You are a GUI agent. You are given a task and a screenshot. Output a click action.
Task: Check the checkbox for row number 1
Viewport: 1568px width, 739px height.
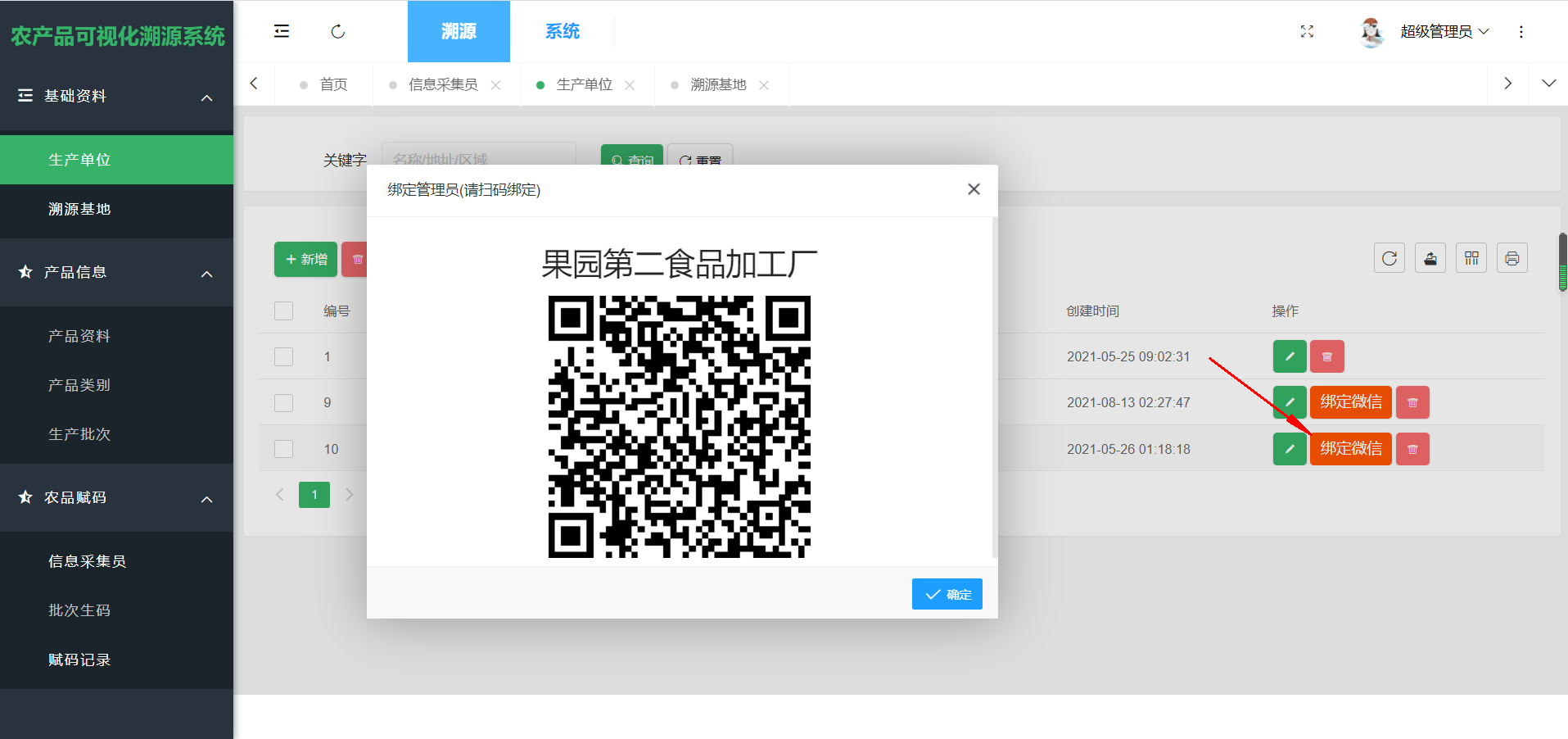tap(283, 356)
